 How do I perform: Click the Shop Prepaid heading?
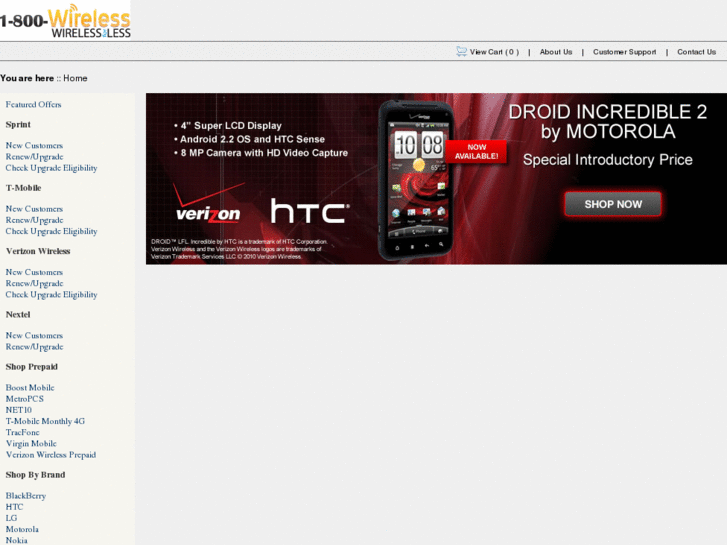coord(32,366)
